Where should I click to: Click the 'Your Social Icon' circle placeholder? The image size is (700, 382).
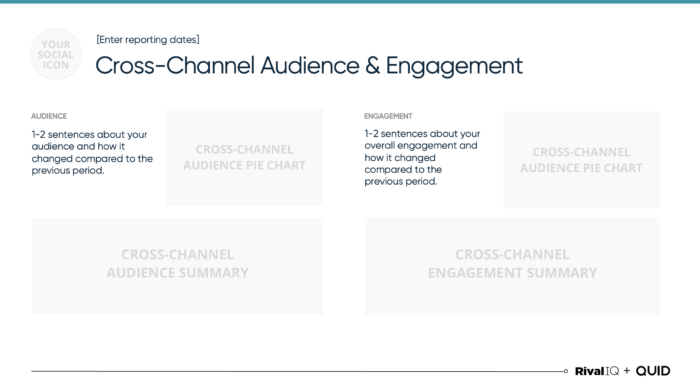tap(56, 54)
